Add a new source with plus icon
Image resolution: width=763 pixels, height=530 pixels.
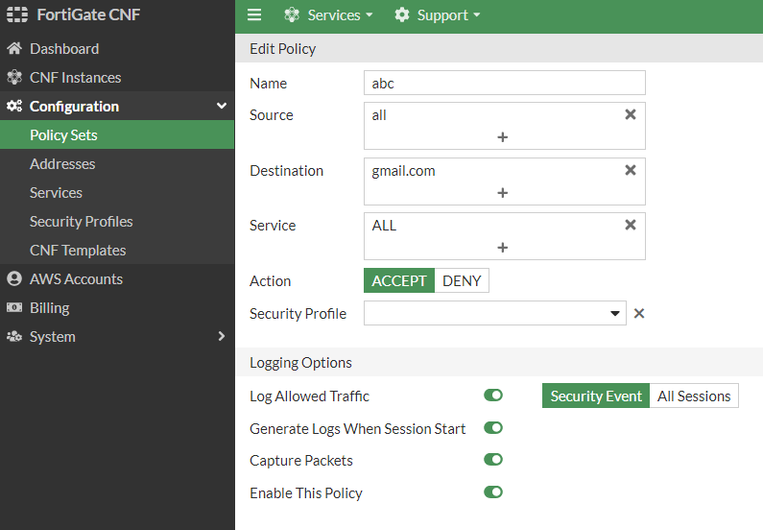coord(502,137)
